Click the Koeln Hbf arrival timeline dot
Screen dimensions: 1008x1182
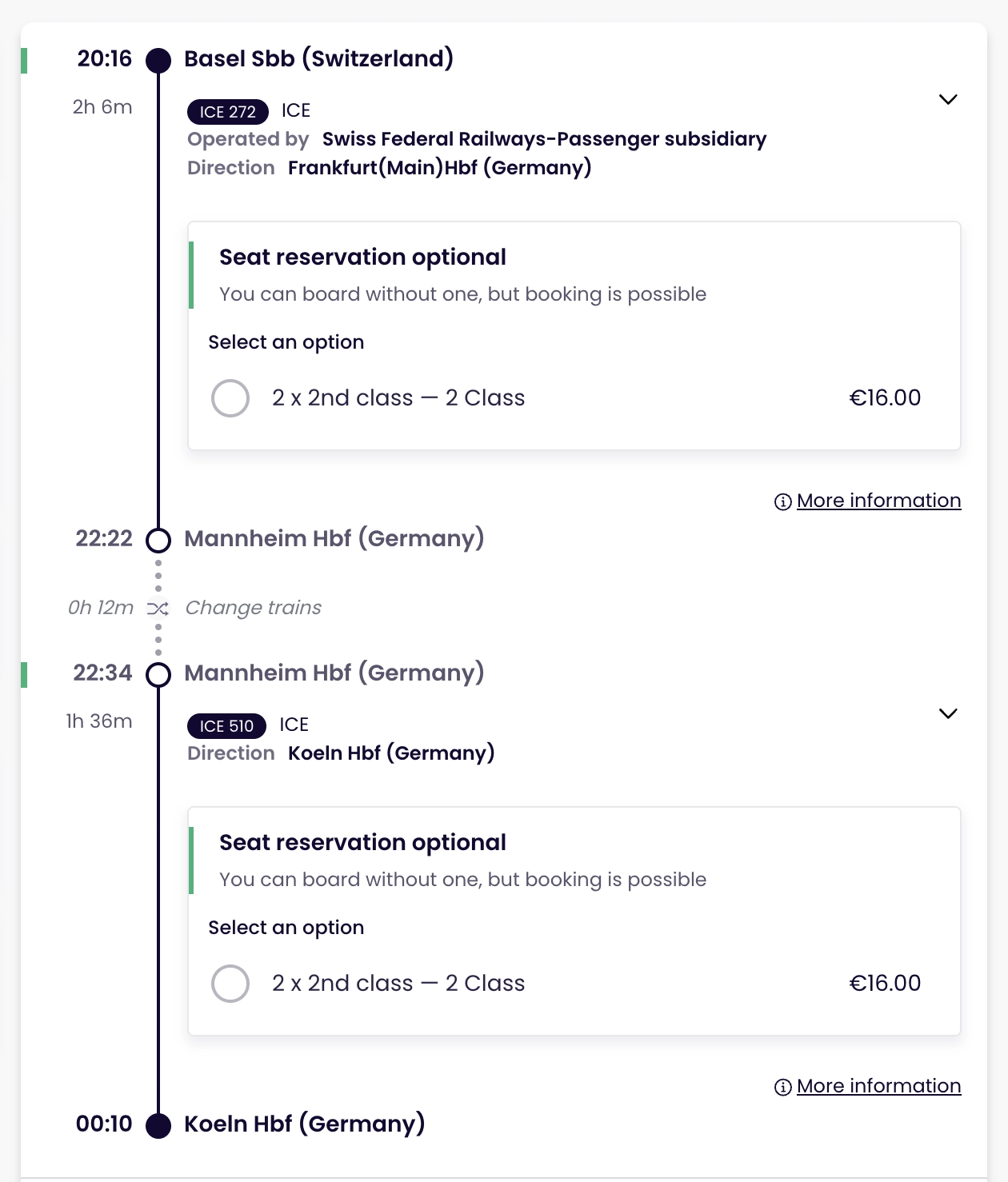point(158,1124)
